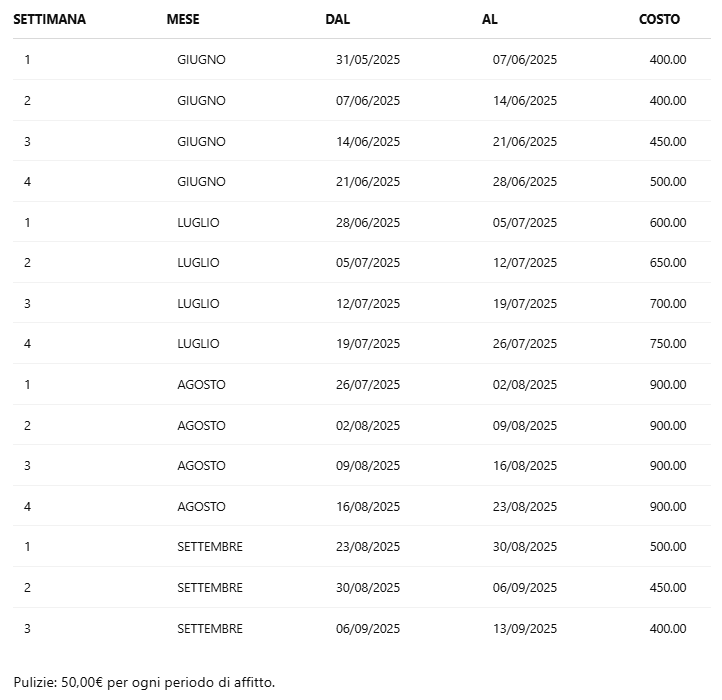
Task: Click the DAL column header
Action: click(x=338, y=19)
